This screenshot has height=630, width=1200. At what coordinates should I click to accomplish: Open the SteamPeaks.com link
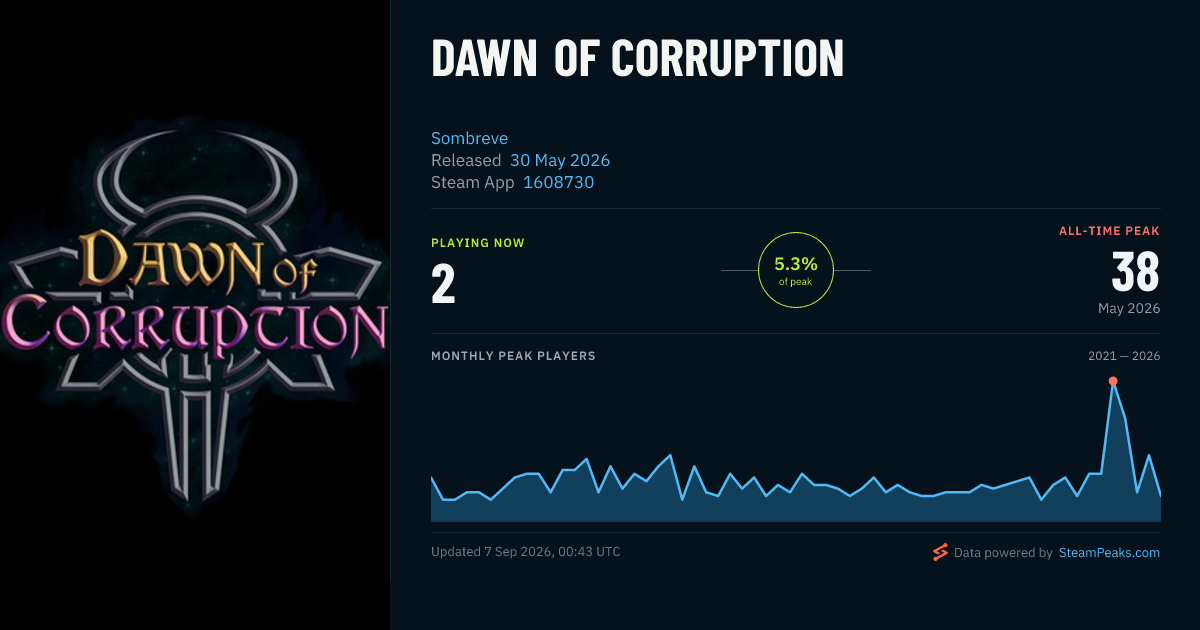[1109, 552]
